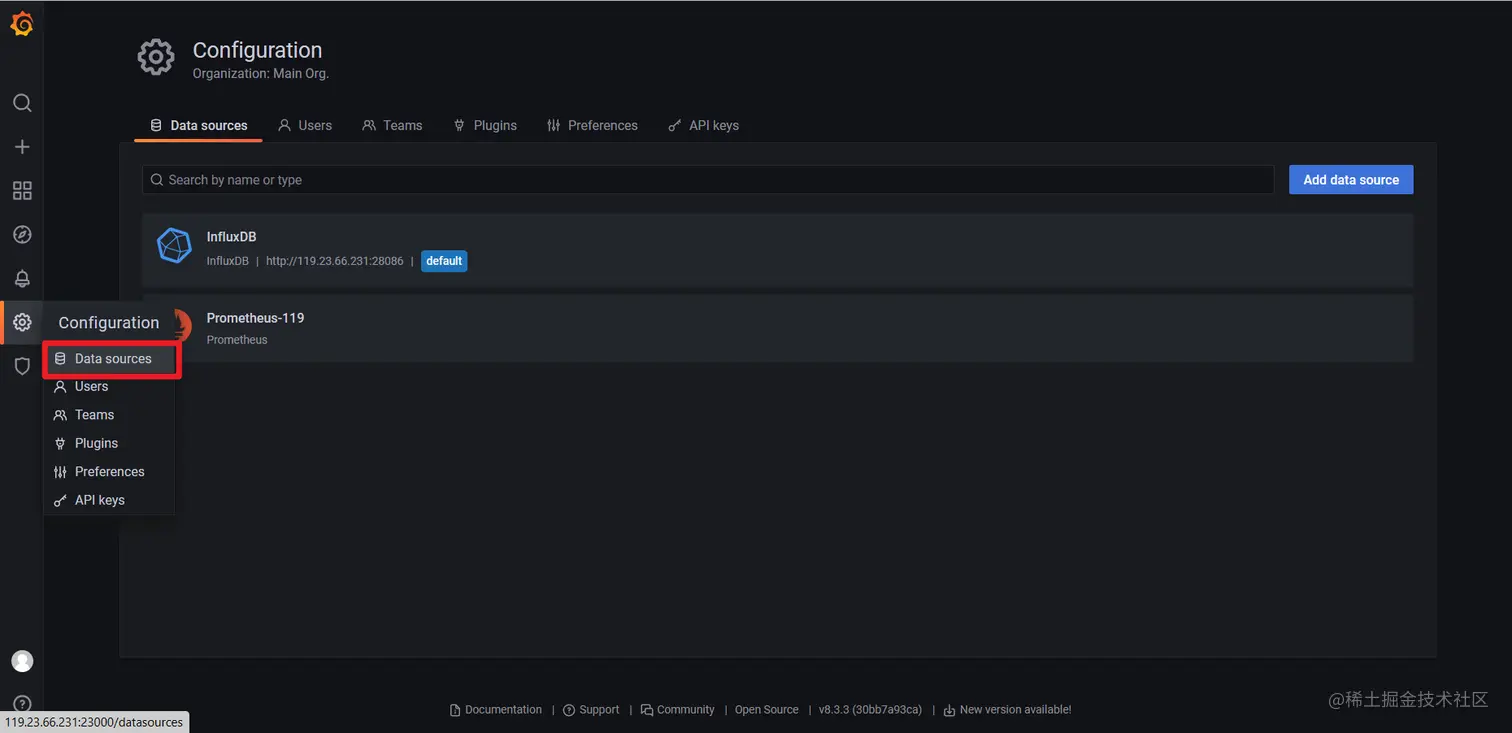The width and height of the screenshot is (1512, 733).
Task: Switch to the Teams tab
Action: (392, 125)
